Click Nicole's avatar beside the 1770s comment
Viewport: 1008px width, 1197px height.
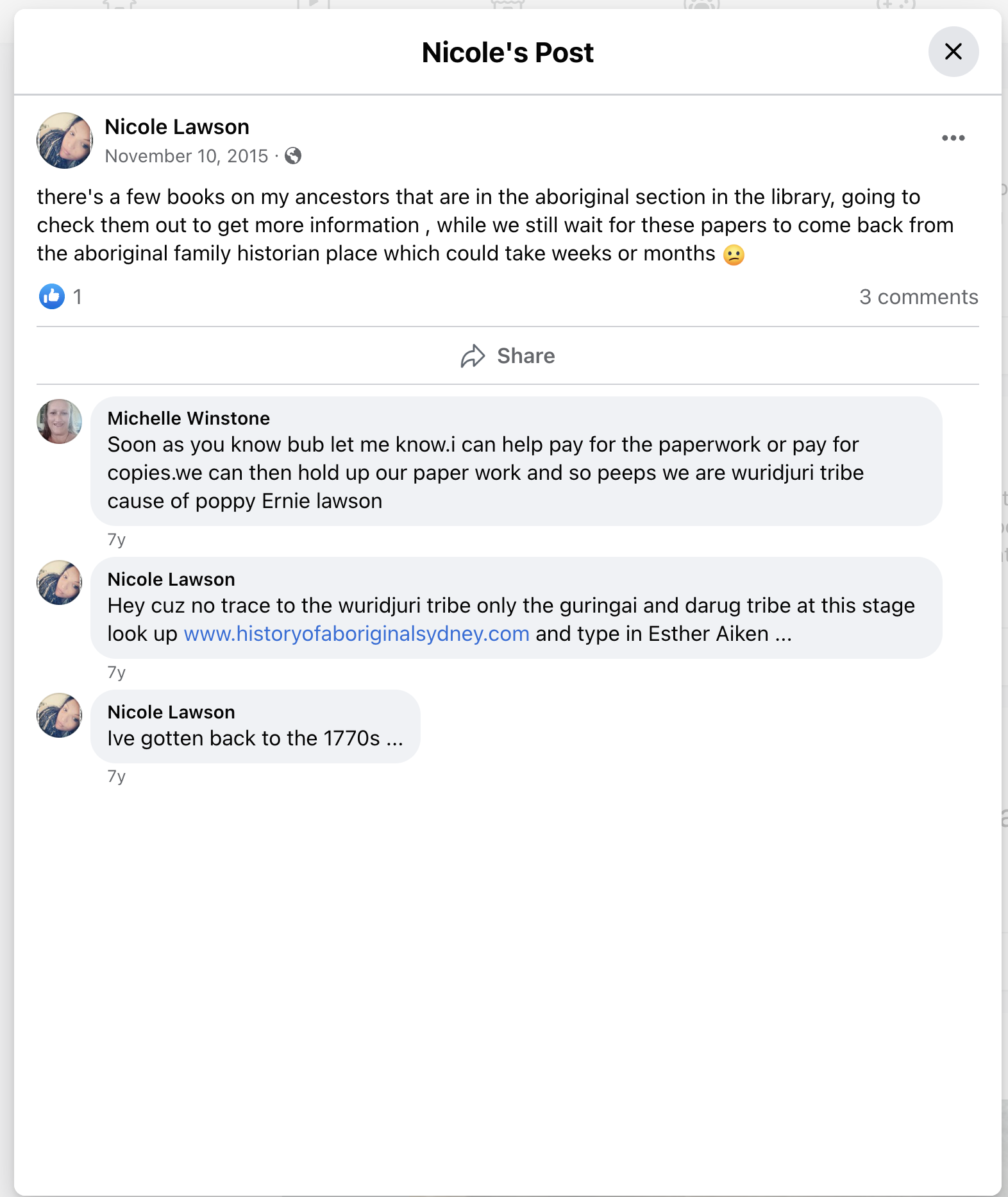[60, 715]
